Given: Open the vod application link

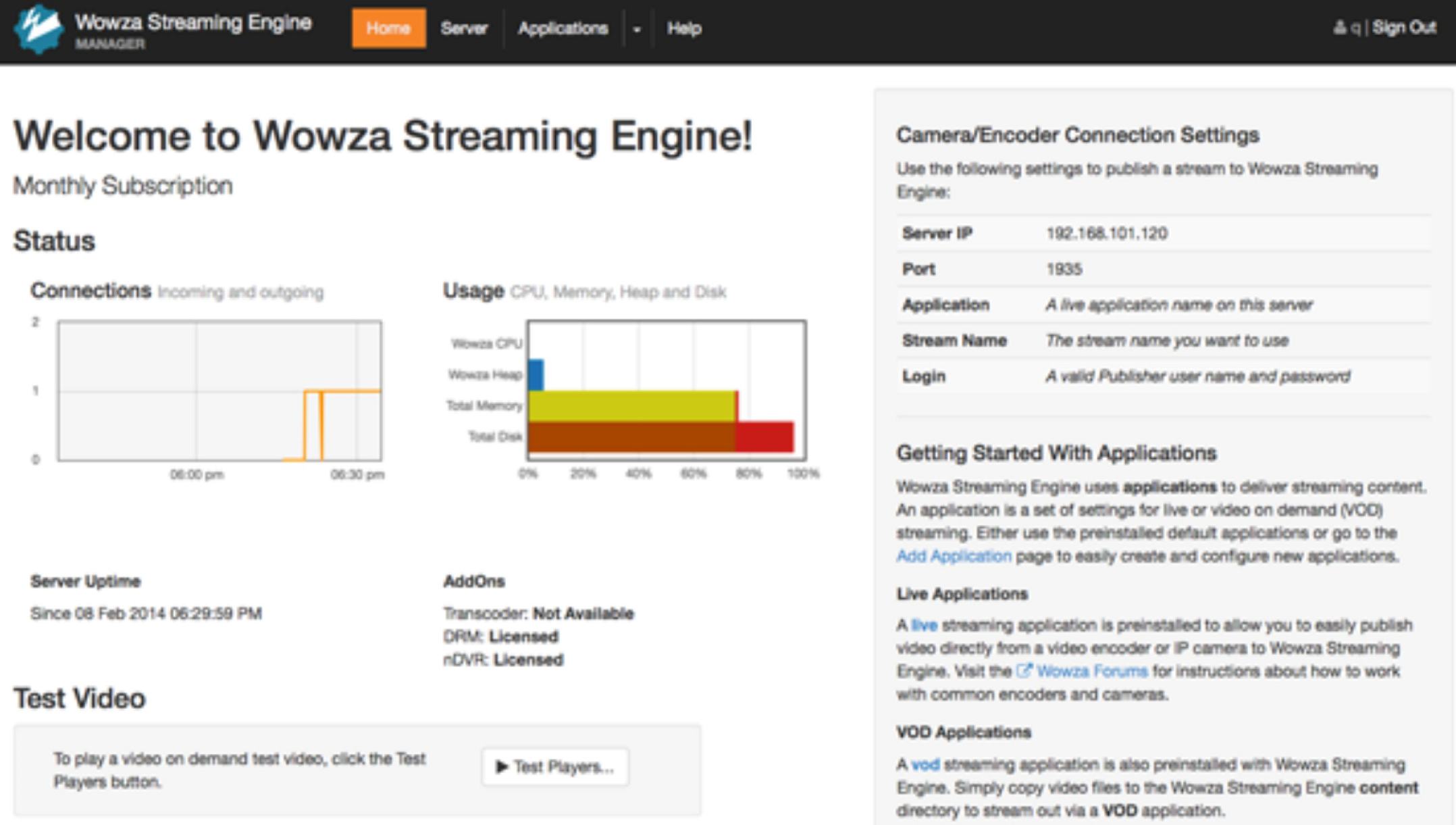Looking at the screenshot, I should 925,764.
